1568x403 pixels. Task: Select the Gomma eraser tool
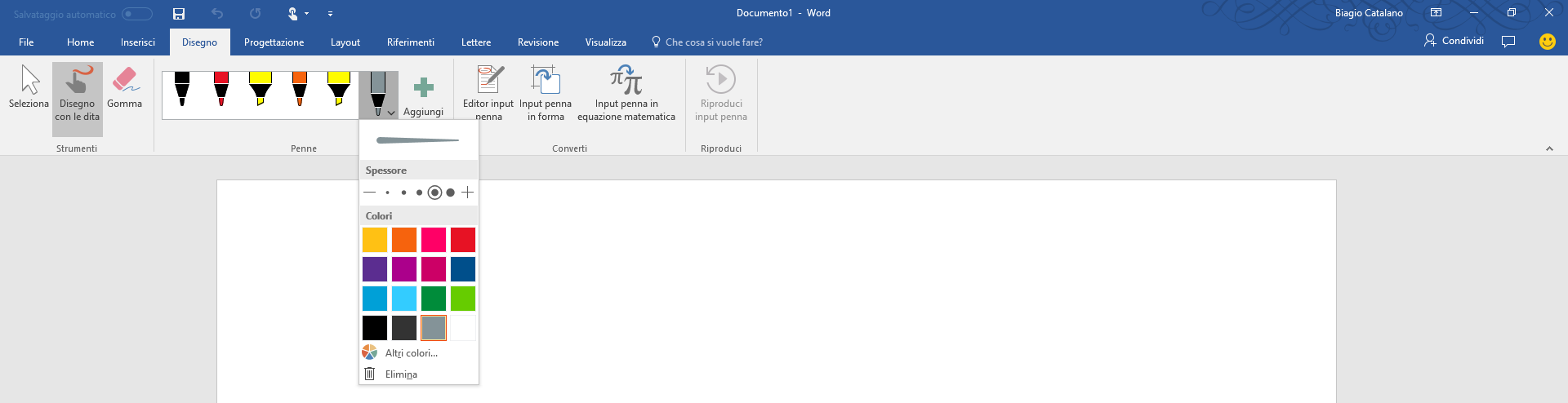pos(124,88)
